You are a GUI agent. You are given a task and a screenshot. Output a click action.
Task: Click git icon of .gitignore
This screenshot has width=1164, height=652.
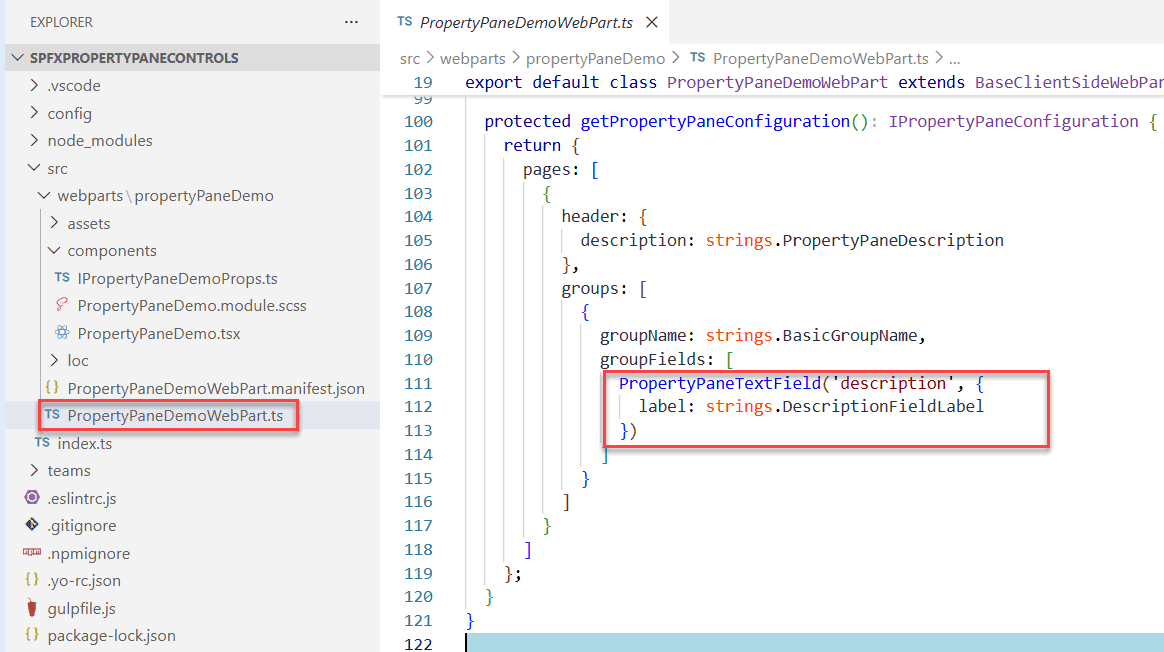click(x=32, y=525)
